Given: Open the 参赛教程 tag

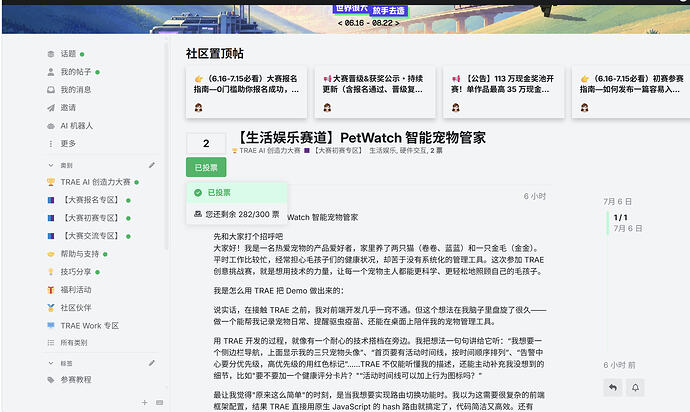Looking at the screenshot, I should click(70, 380).
